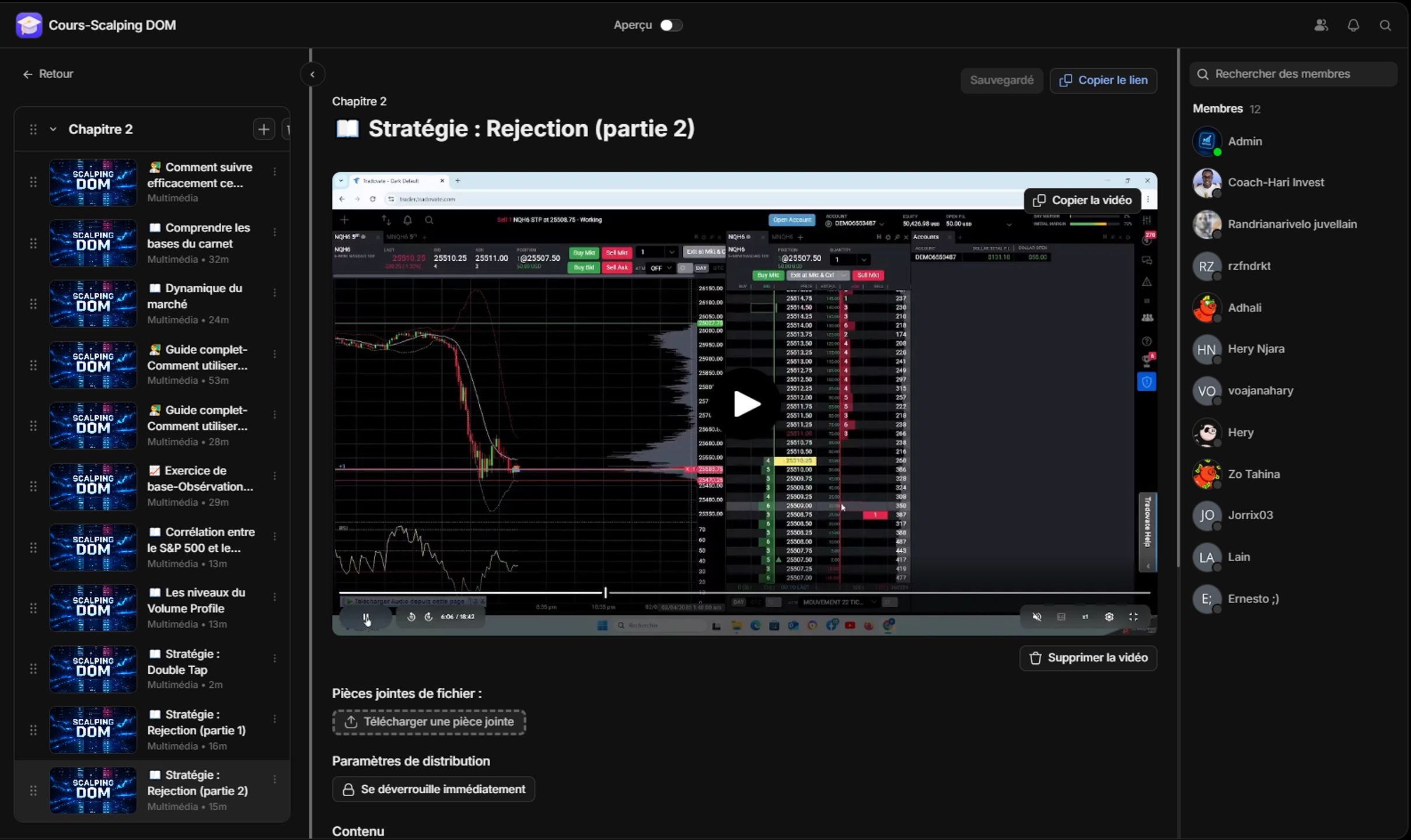This screenshot has width=1411, height=840.
Task: Click the large play button on the video
Action: coord(746,404)
